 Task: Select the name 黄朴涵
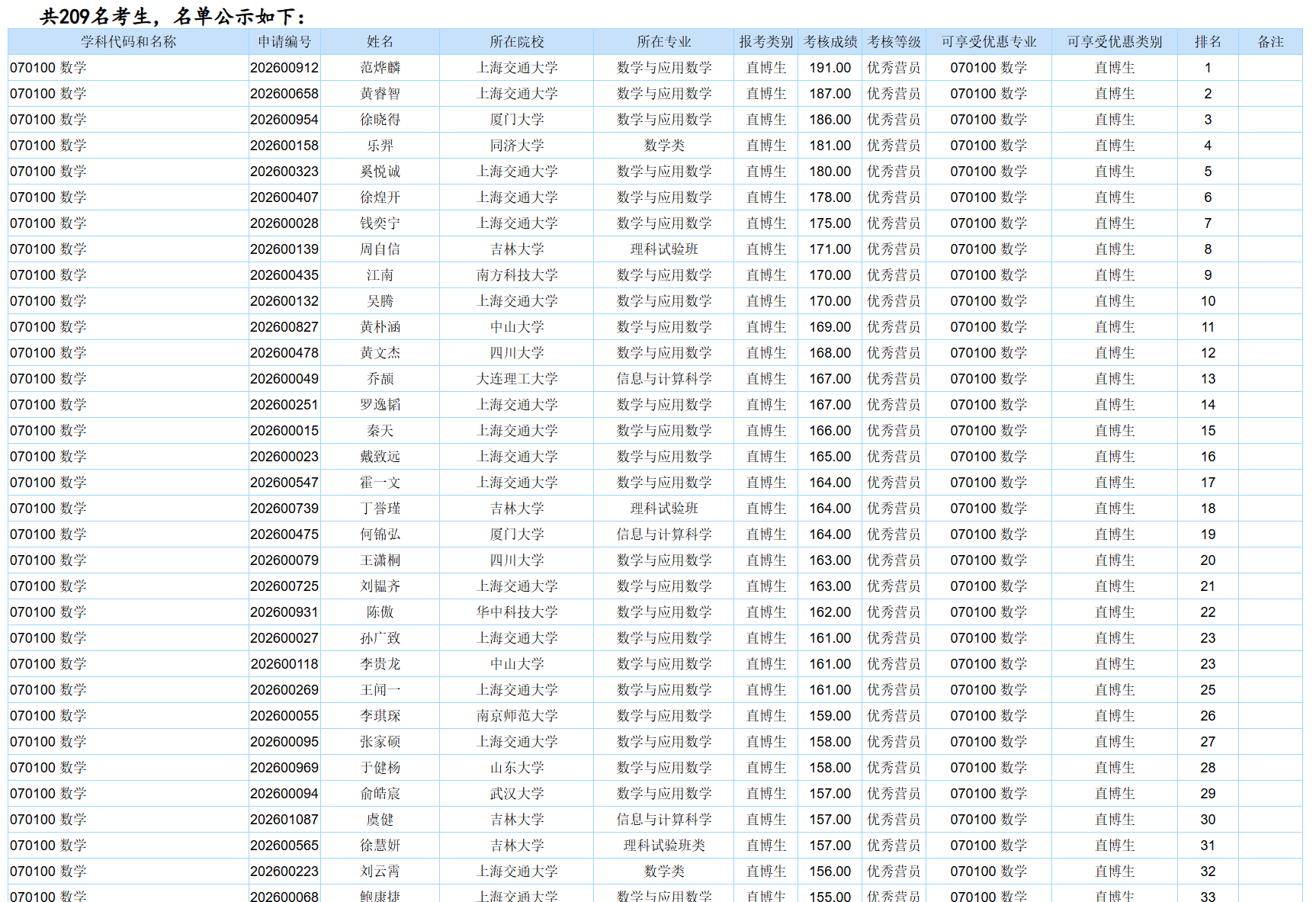point(380,327)
